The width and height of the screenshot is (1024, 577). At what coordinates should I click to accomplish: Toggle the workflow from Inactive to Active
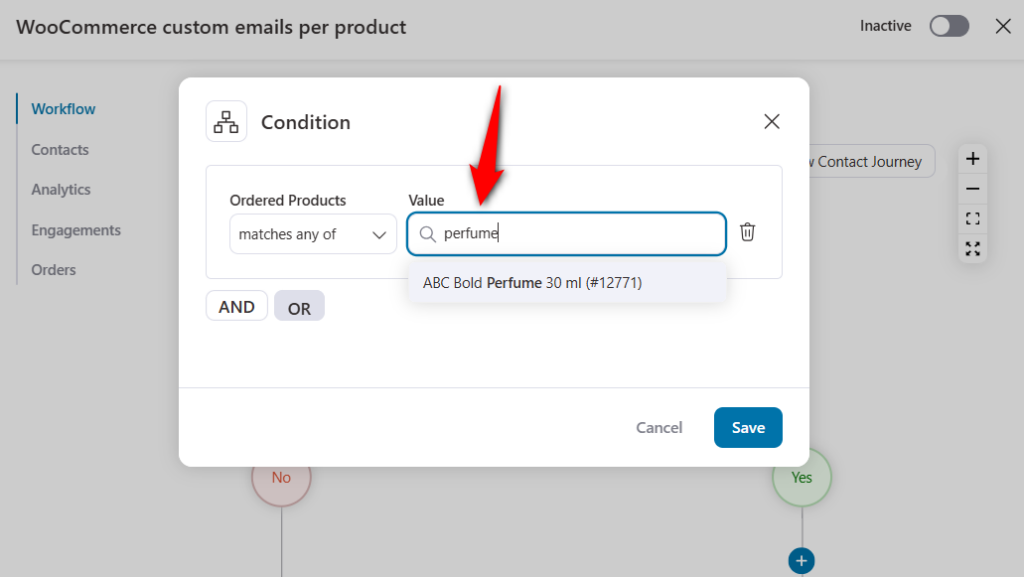tap(948, 26)
